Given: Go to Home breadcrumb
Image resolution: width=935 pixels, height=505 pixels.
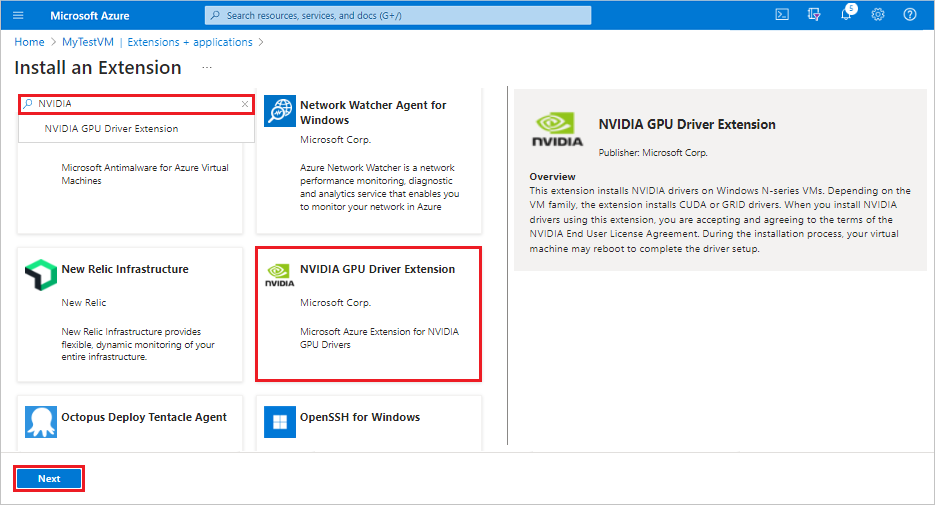Looking at the screenshot, I should [29, 42].
